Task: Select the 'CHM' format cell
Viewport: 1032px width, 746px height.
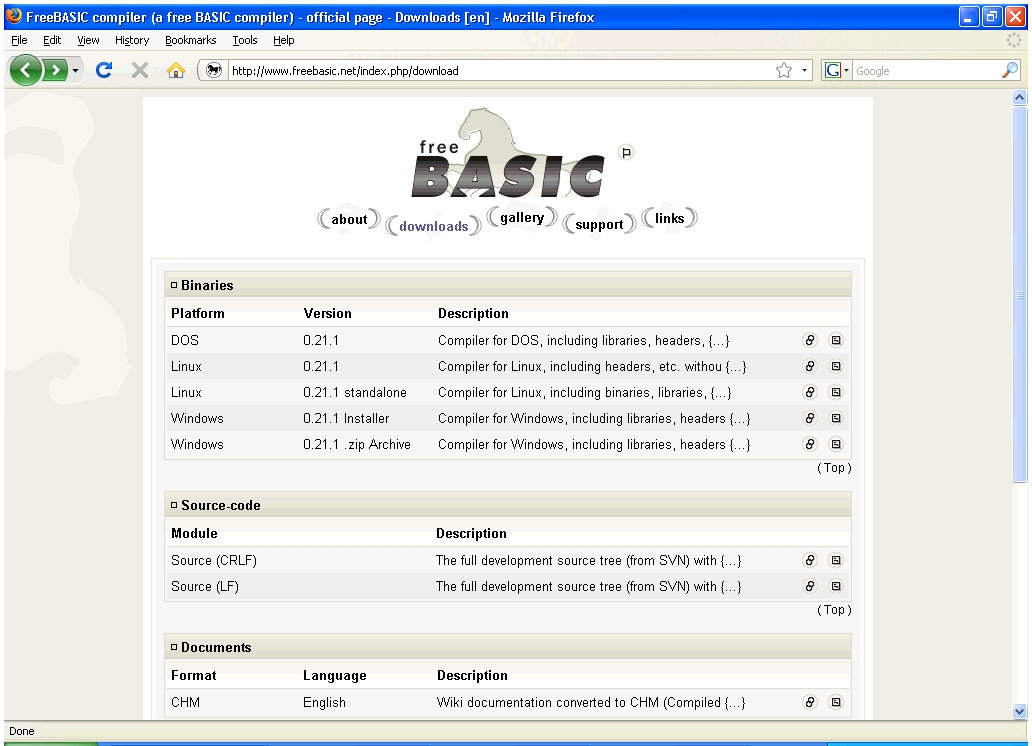Action: (x=186, y=703)
